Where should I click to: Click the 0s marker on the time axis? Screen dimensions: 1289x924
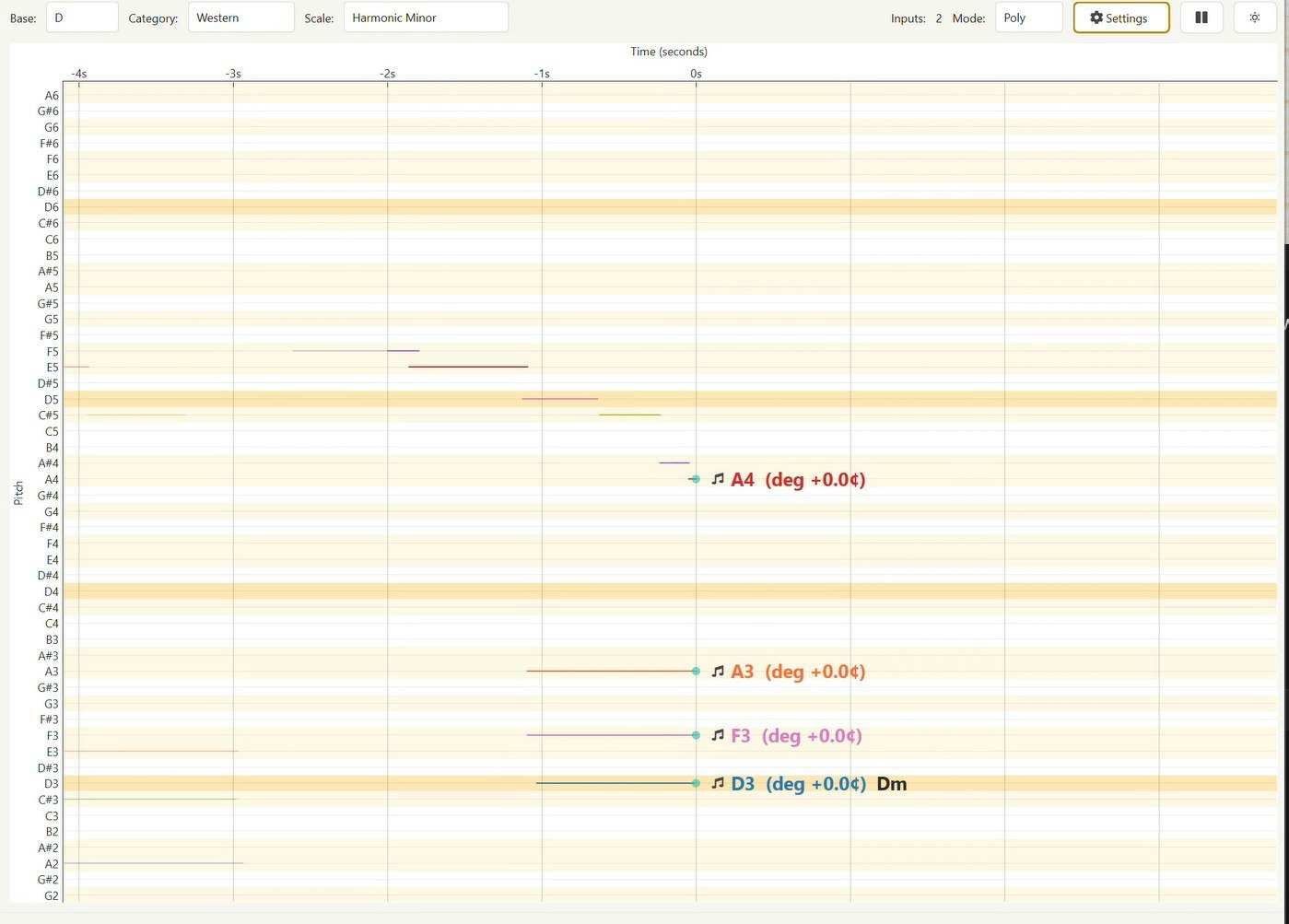click(696, 73)
